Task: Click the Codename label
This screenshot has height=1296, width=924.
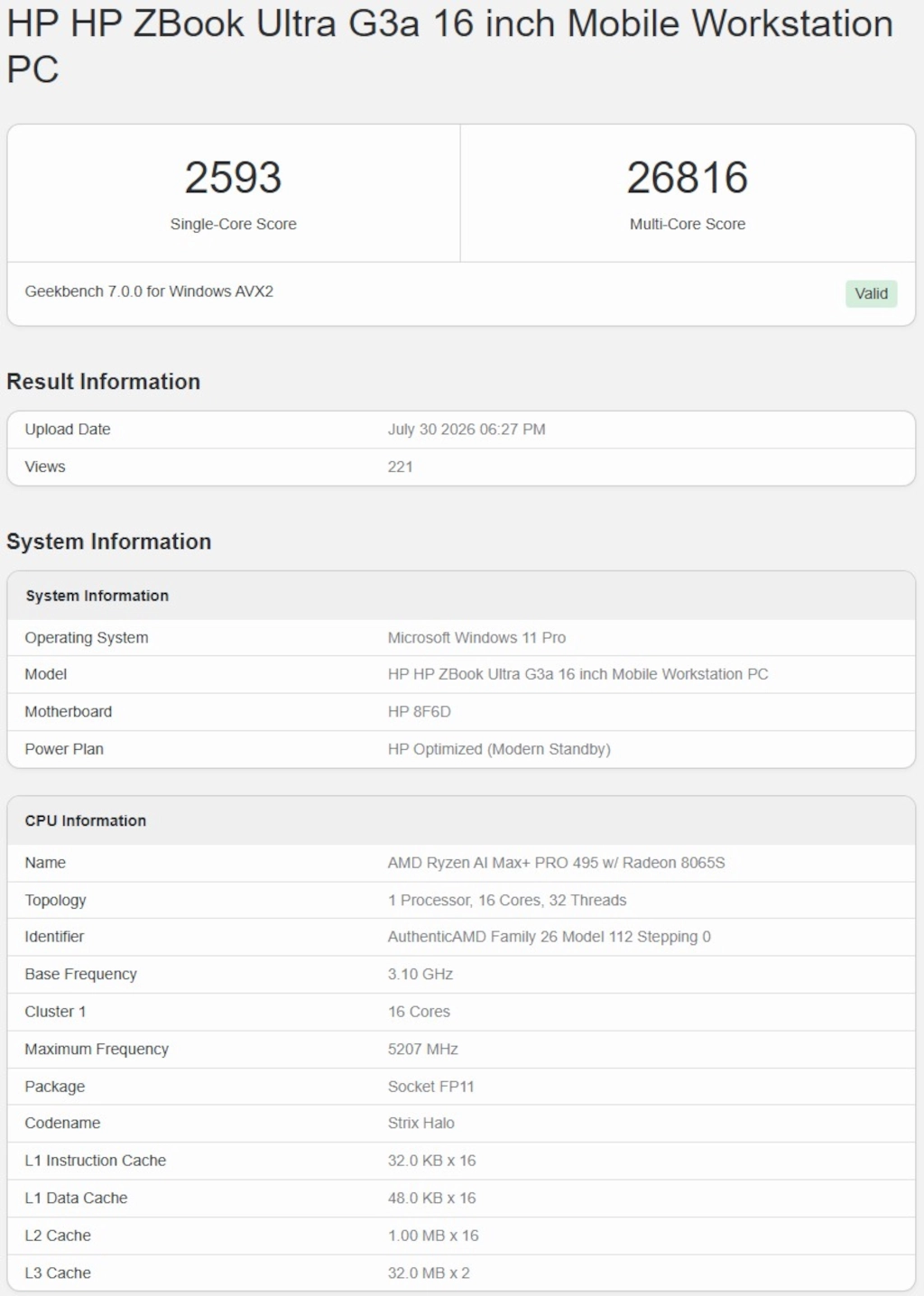Action: tap(62, 1123)
